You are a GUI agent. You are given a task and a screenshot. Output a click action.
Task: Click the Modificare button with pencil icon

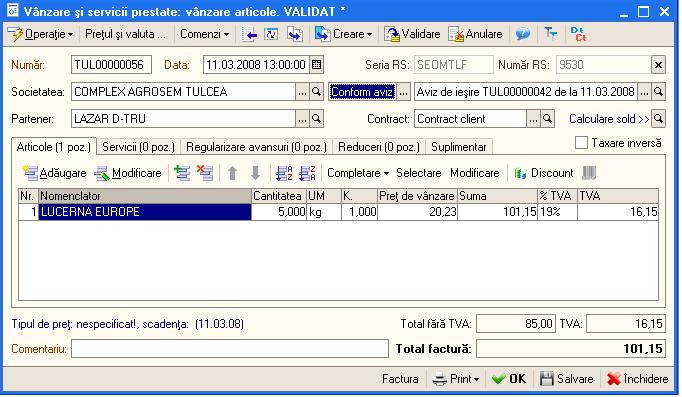click(x=128, y=173)
